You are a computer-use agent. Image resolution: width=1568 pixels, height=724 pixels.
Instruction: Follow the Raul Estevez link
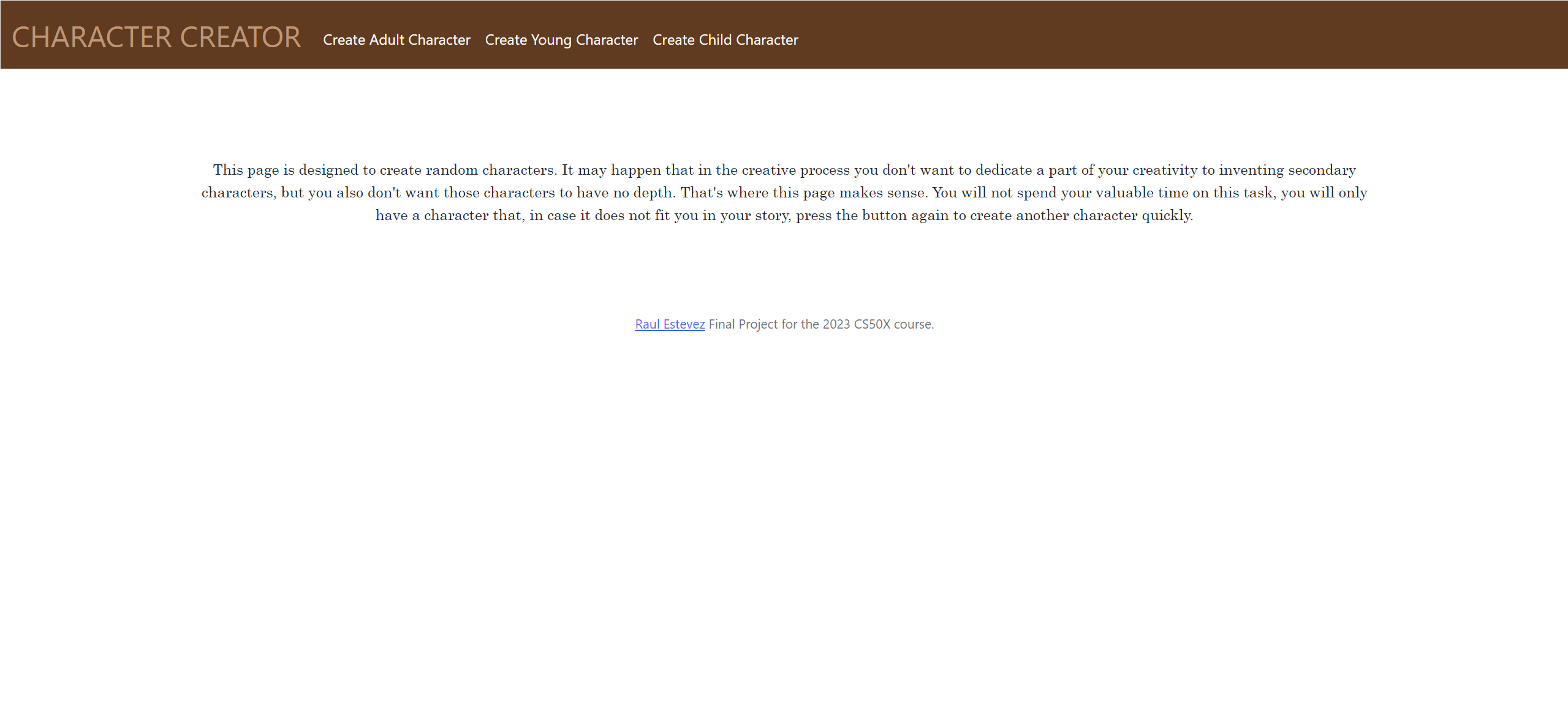670,324
